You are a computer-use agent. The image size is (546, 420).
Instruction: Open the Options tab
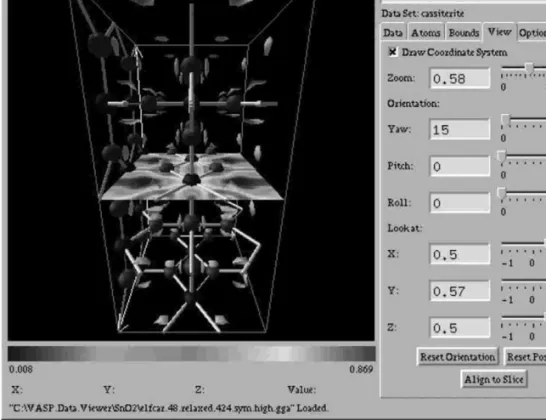[532, 33]
